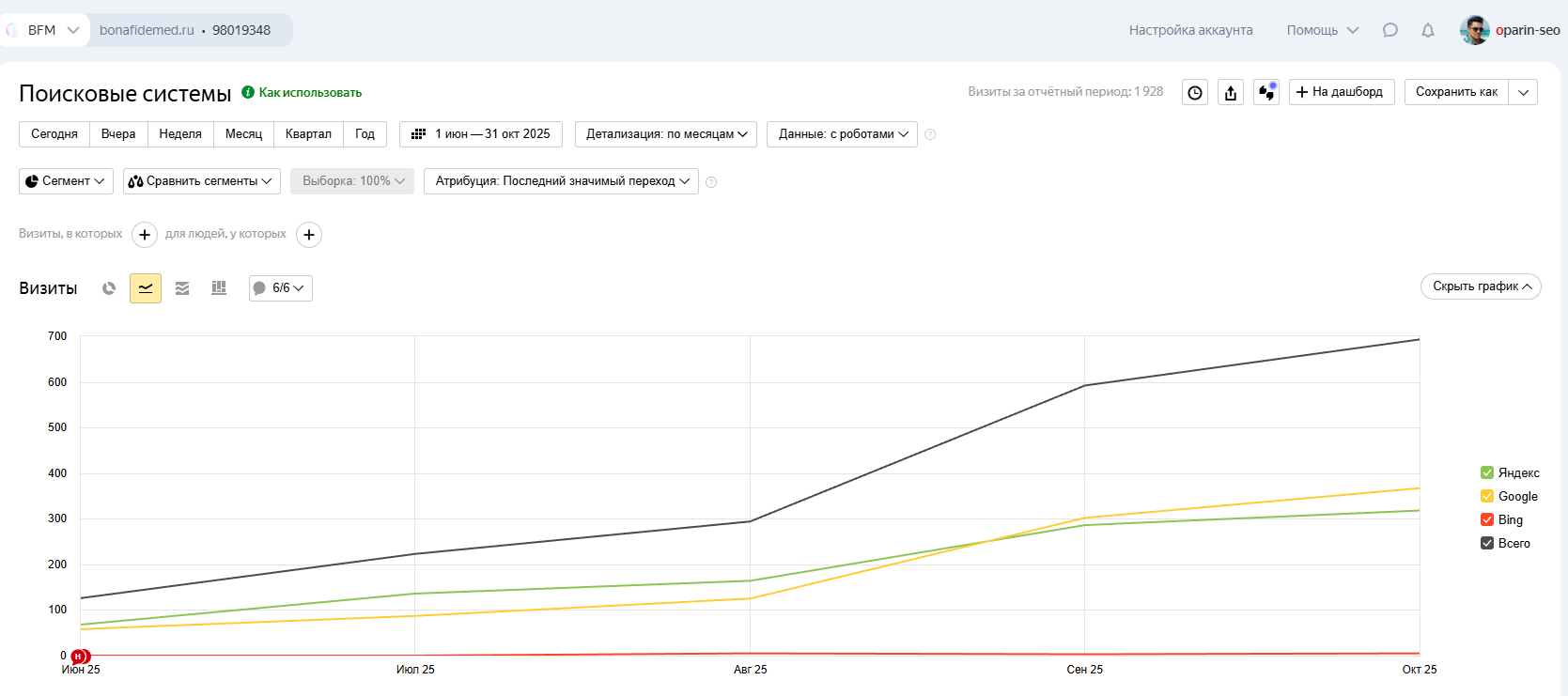Click the На дашборд button
This screenshot has width=1568, height=696.
pos(1341,92)
